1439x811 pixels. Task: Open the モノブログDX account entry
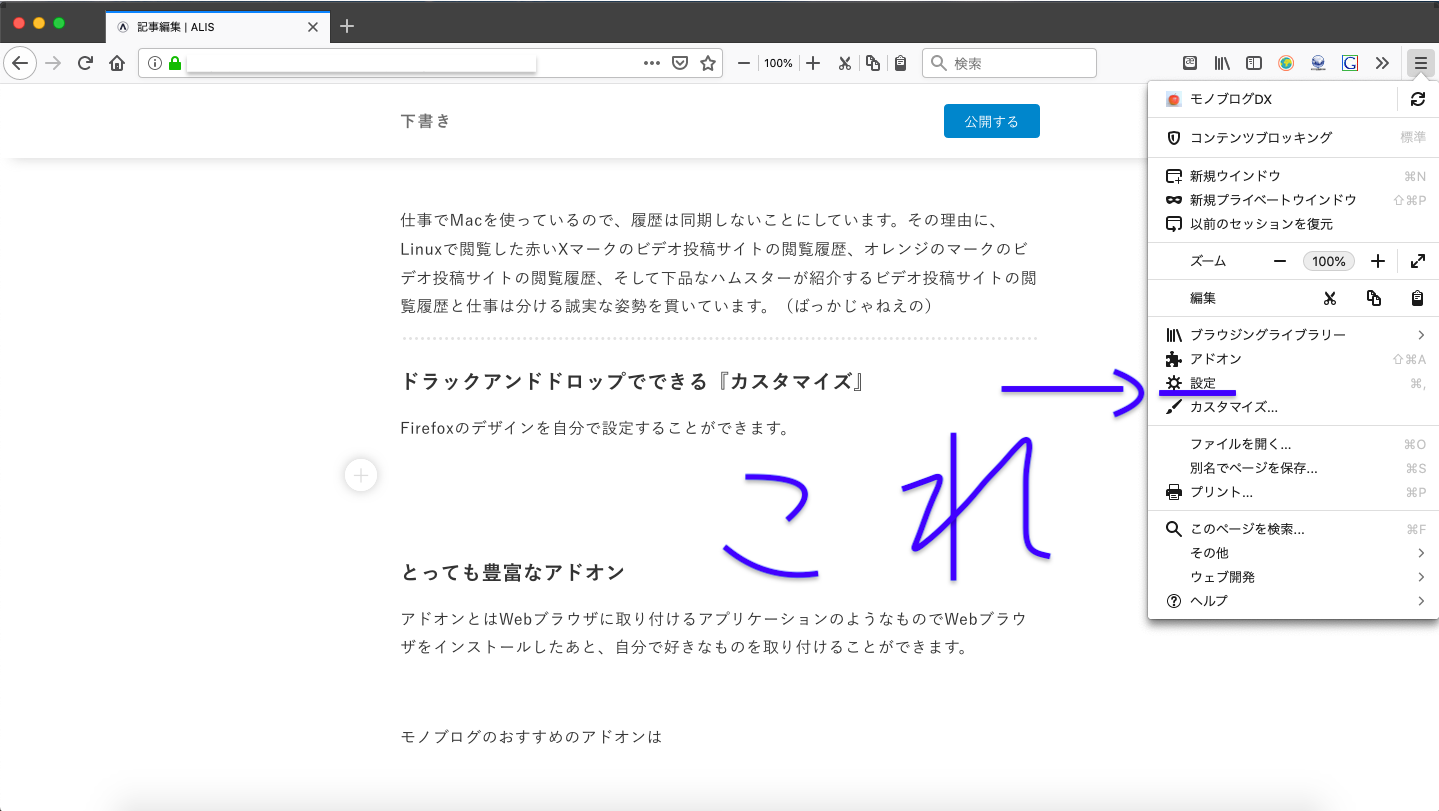click(1272, 99)
